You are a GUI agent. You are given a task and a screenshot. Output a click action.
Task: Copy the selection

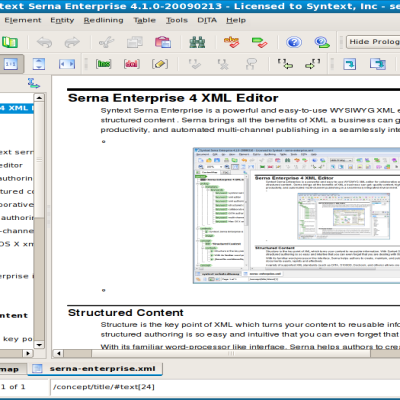[135, 42]
